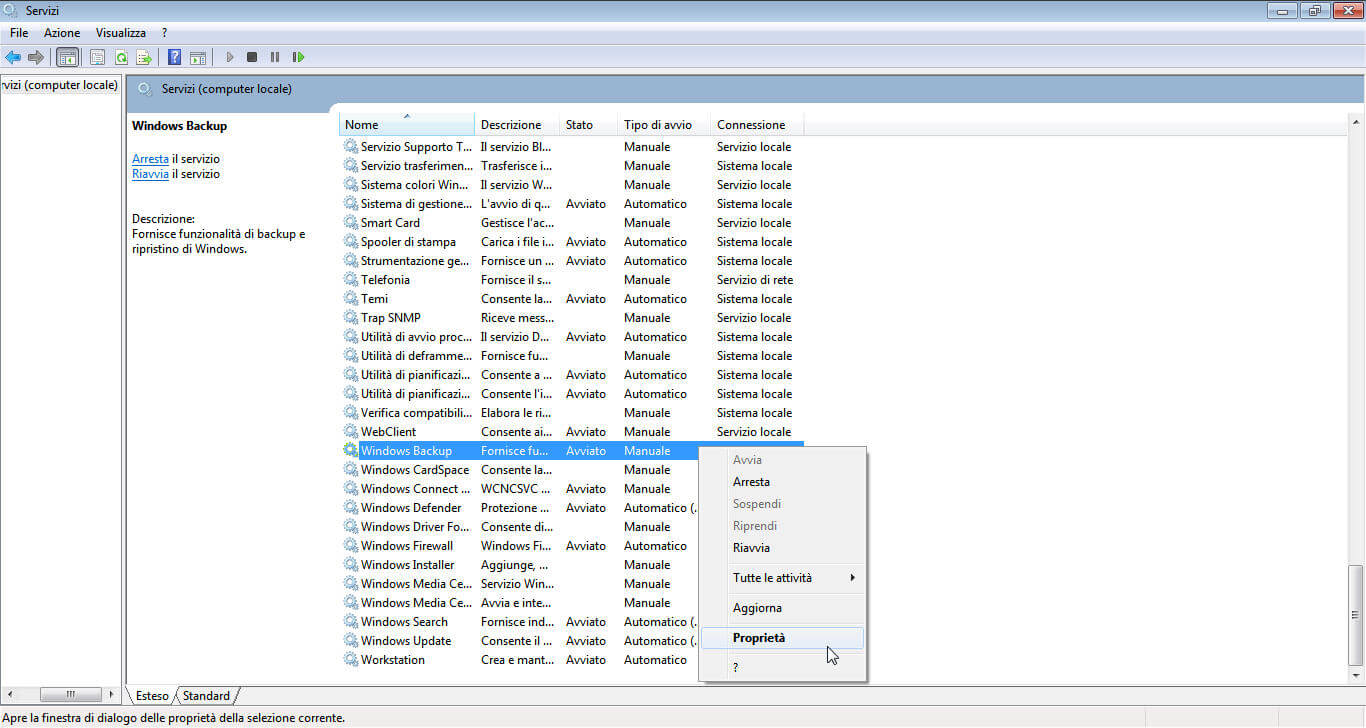Sort by the Stato column header
The width and height of the screenshot is (1366, 728).
[x=589, y=125]
